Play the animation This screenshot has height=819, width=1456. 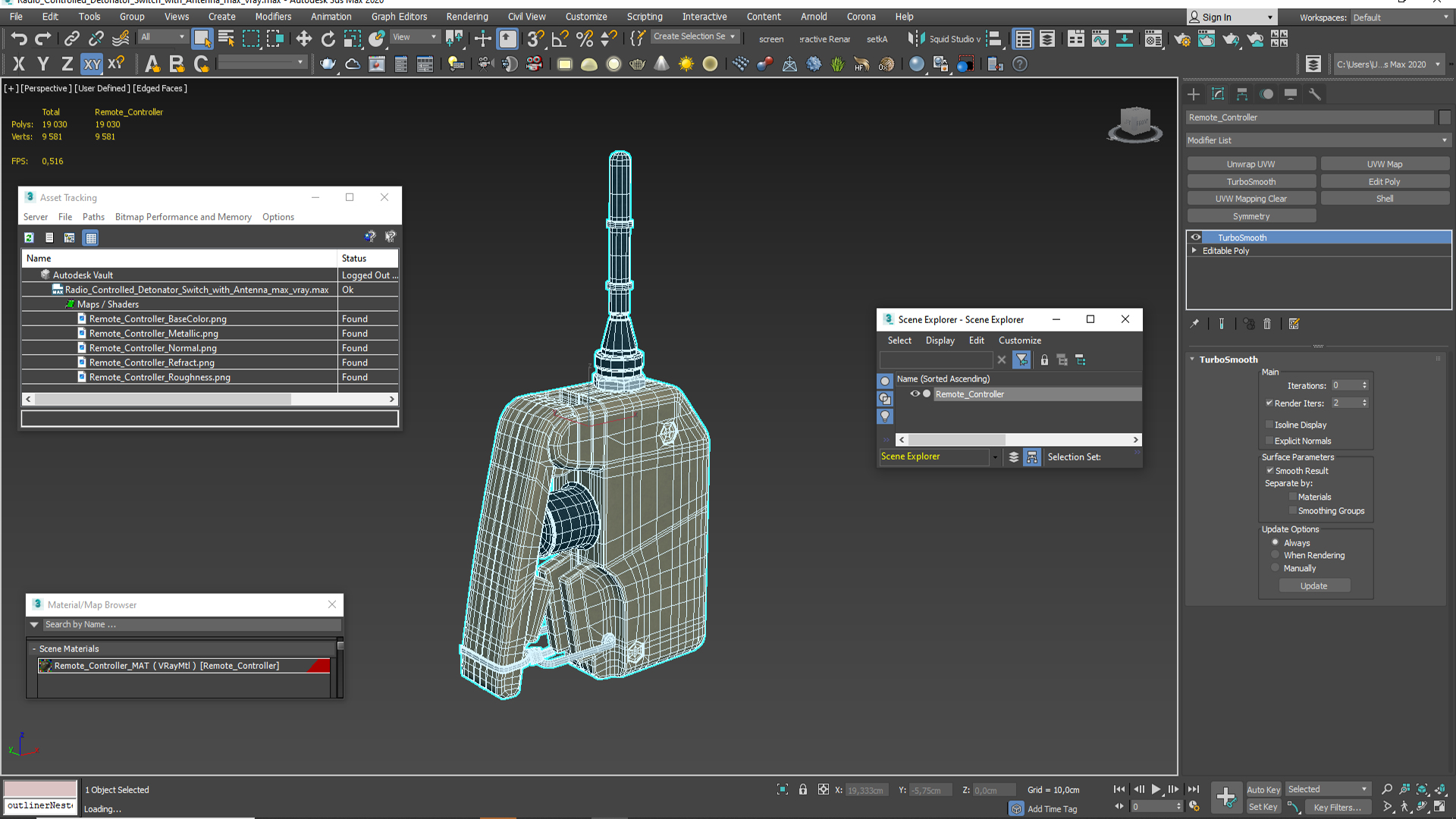(1156, 789)
